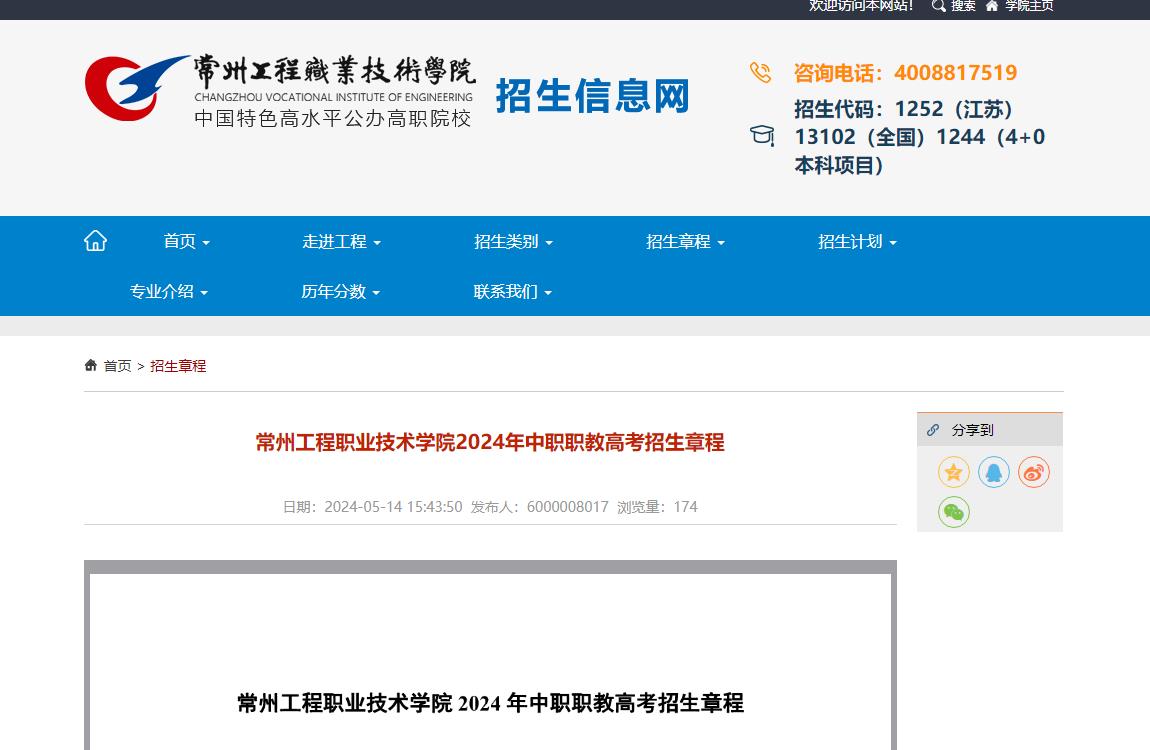Click the orange phone icon
This screenshot has height=750, width=1150.
click(x=761, y=73)
